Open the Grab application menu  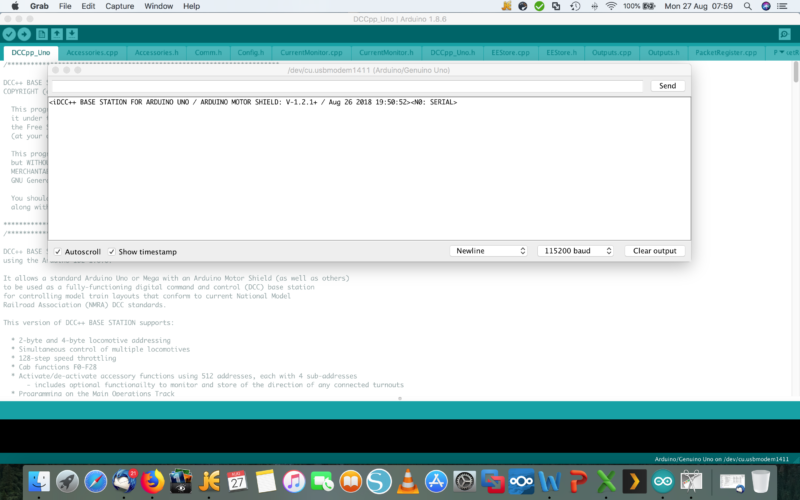click(39, 6)
